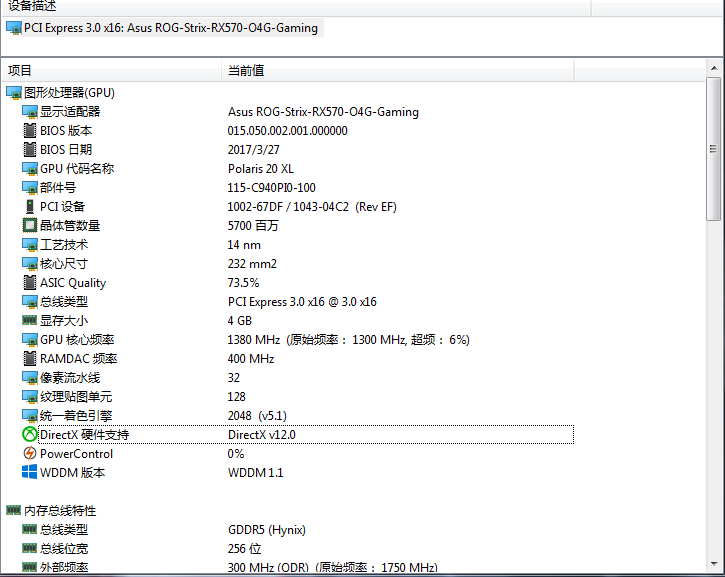Viewport: 725px width, 577px height.
Task: Click the BIOS 日期 chip icon
Action: click(30, 150)
